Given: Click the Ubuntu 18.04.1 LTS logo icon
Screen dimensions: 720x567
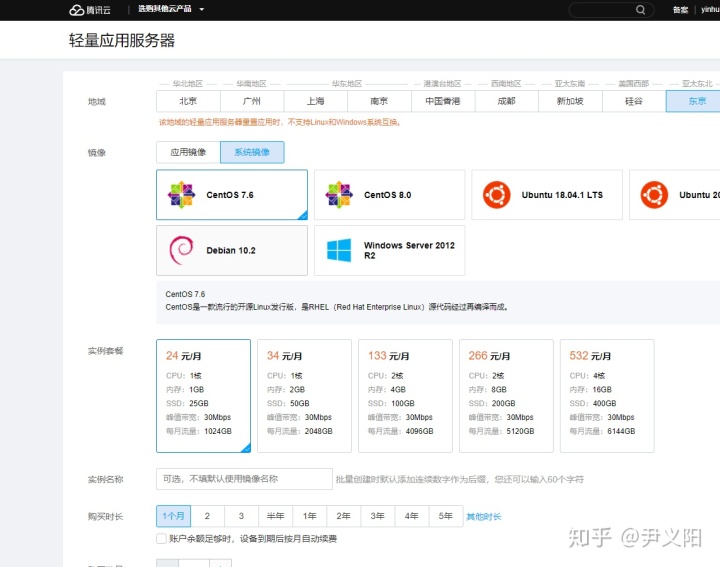Looking at the screenshot, I should pyautogui.click(x=496, y=195).
